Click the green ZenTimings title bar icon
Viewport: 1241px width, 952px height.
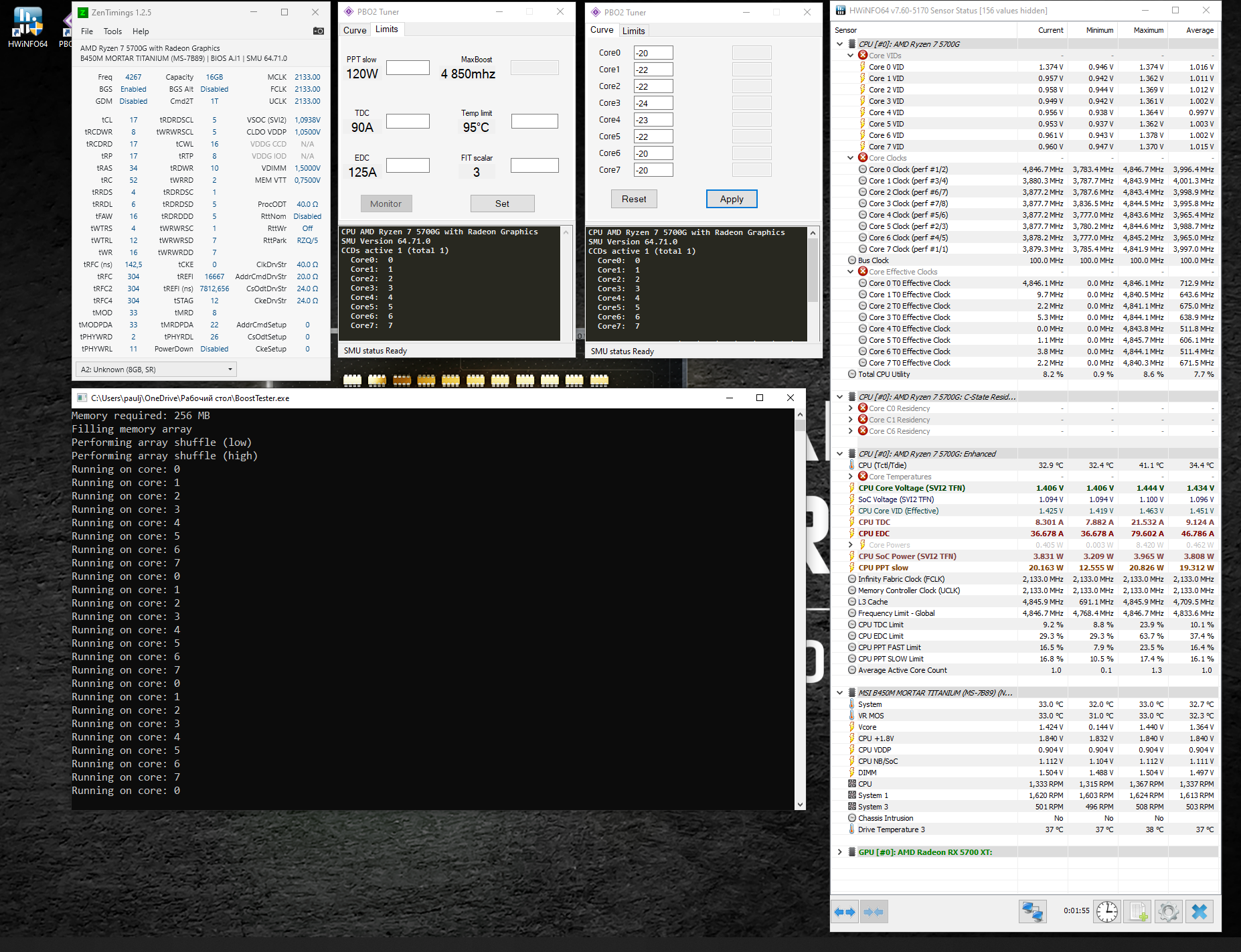(x=83, y=12)
